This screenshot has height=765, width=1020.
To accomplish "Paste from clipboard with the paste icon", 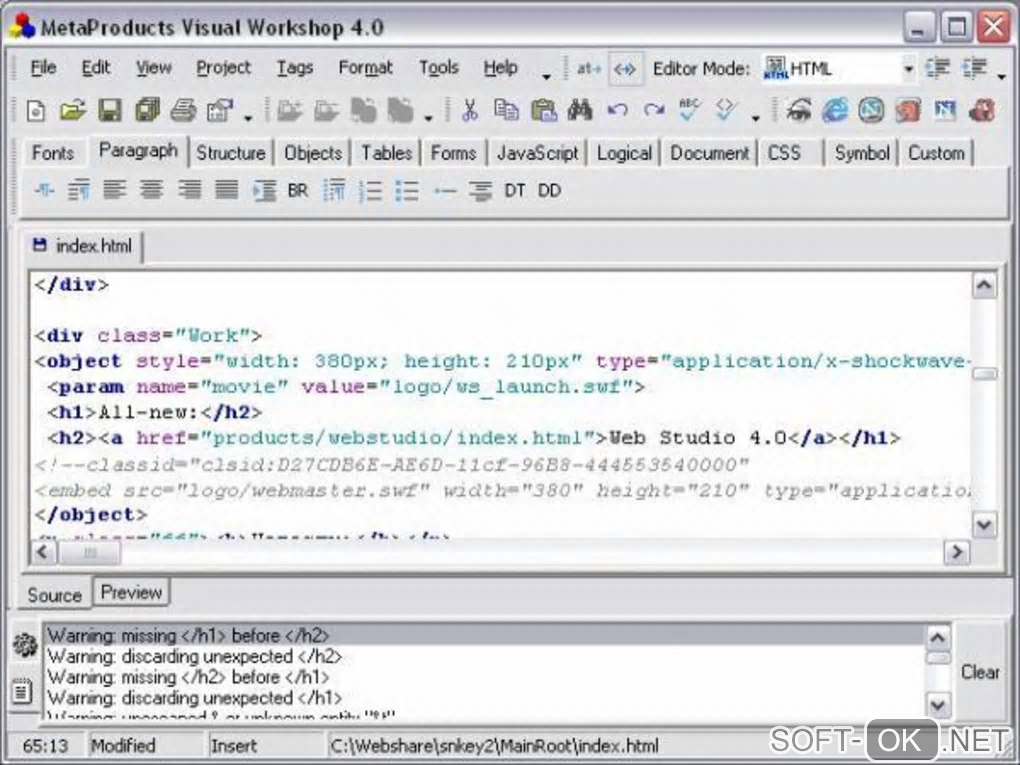I will (x=543, y=111).
